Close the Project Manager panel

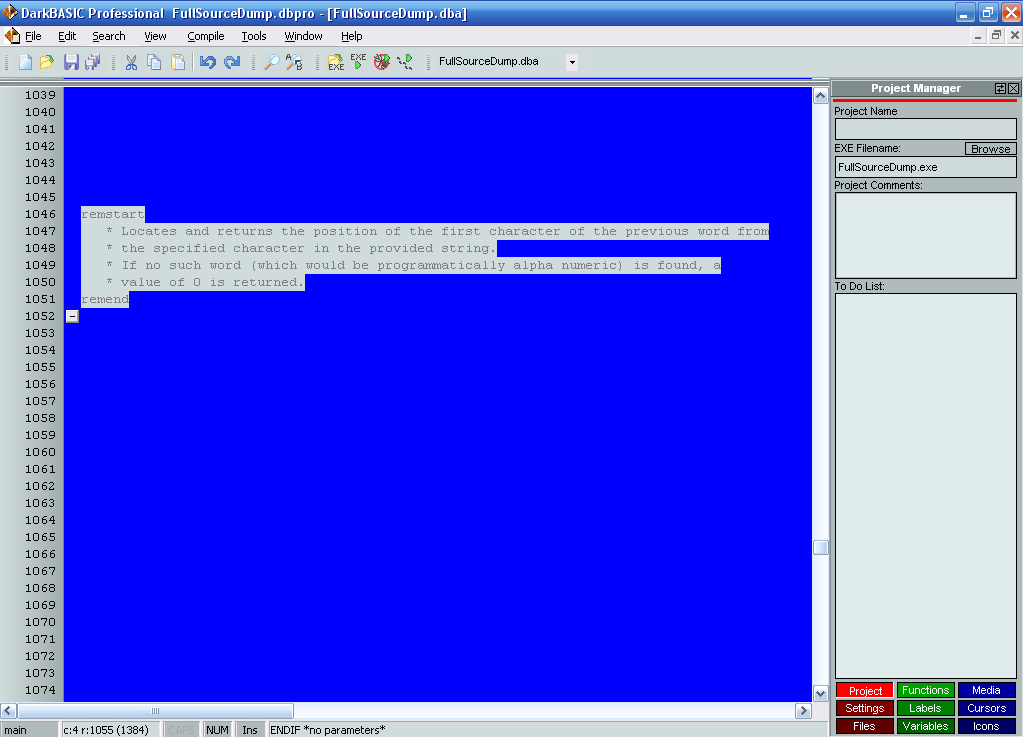pyautogui.click(x=1013, y=88)
